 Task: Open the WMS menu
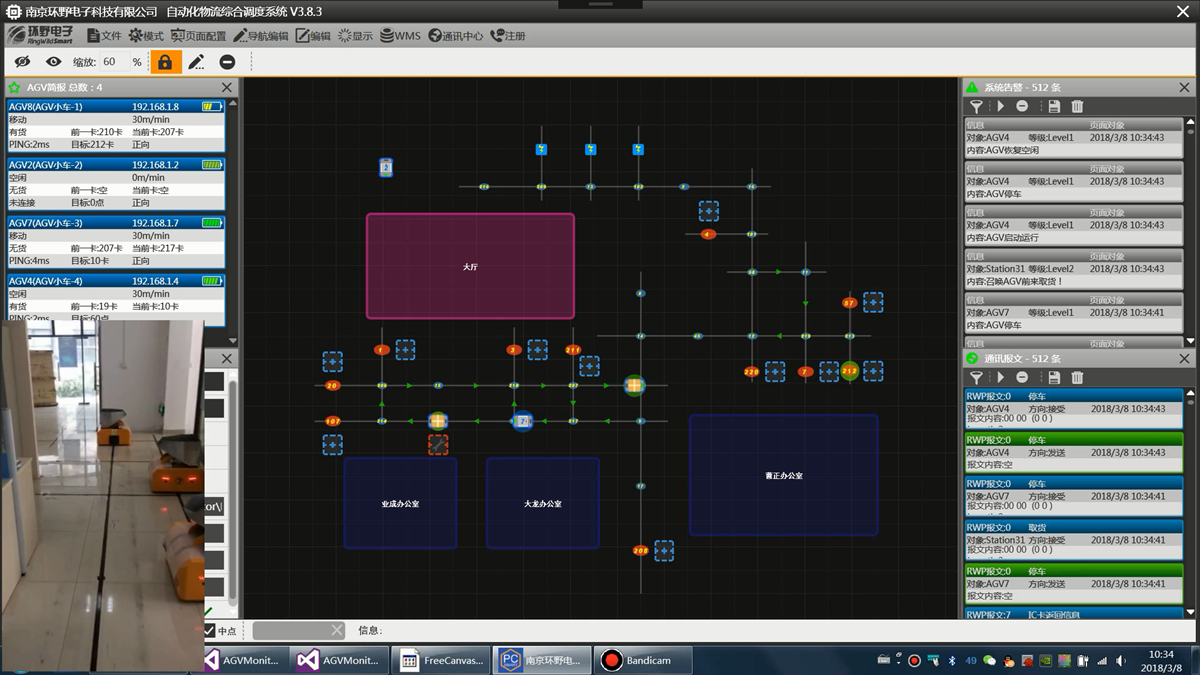[x=400, y=36]
